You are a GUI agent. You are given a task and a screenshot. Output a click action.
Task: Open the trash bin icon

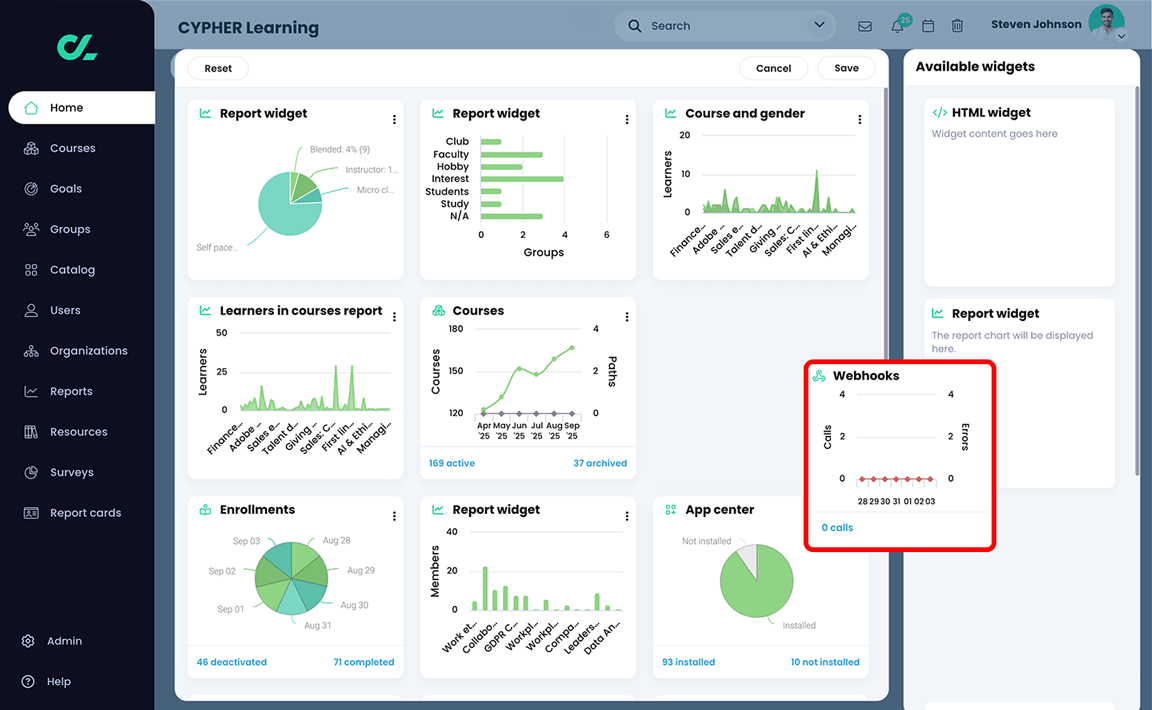coord(957,26)
